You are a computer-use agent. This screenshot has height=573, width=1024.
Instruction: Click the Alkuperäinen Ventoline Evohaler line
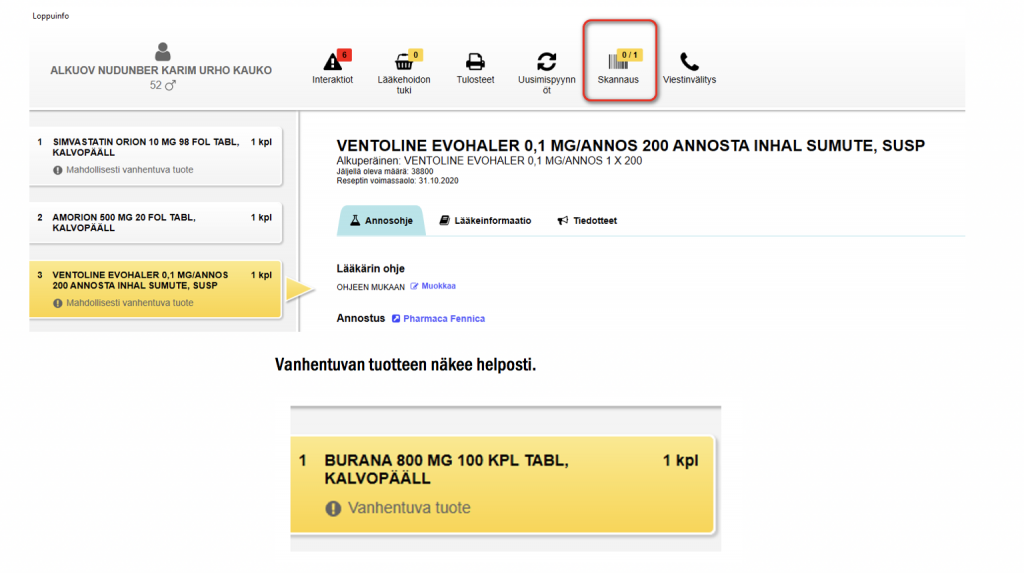(x=489, y=161)
